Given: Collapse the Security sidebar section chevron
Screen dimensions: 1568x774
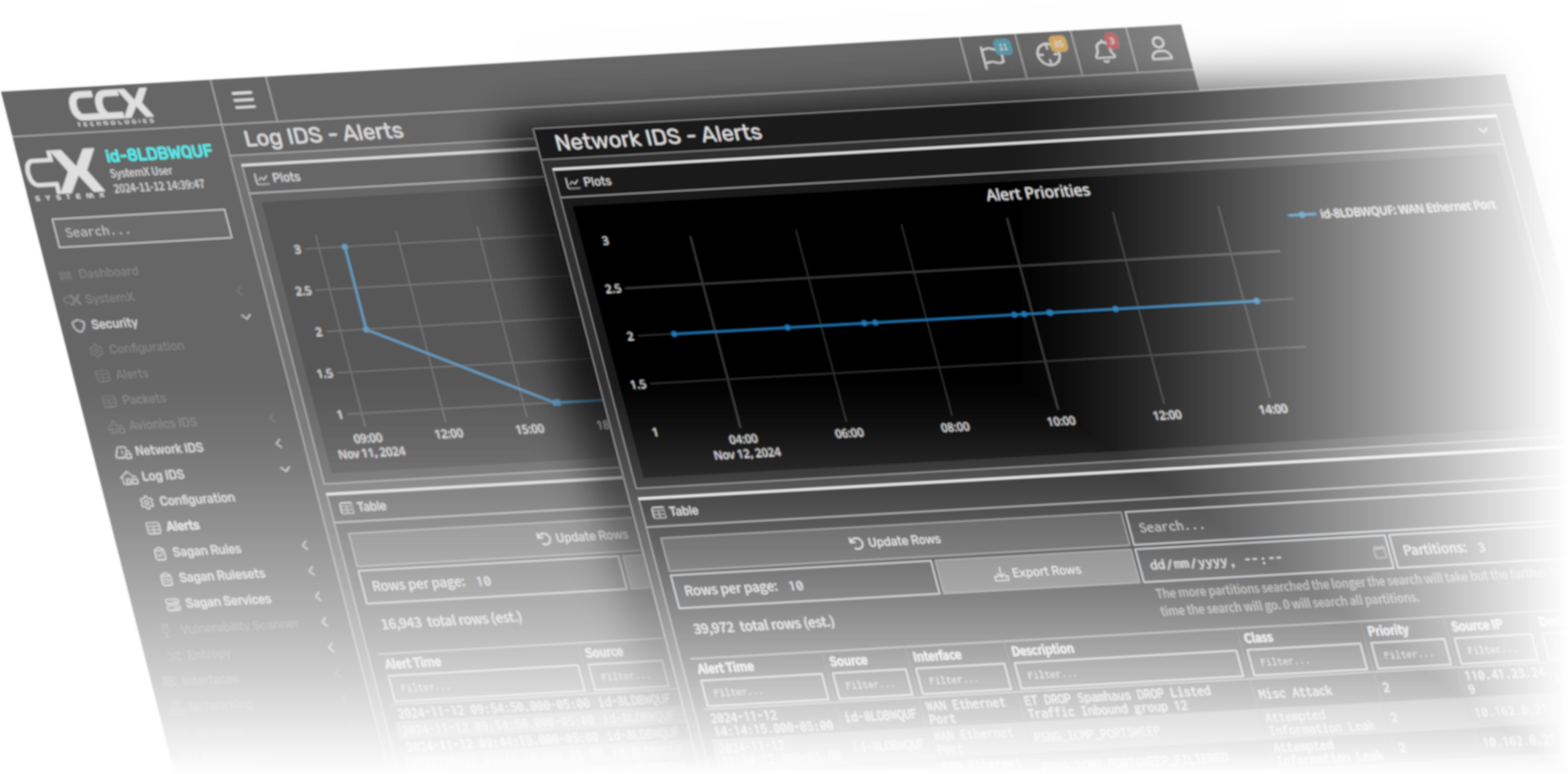Looking at the screenshot, I should tap(246, 317).
